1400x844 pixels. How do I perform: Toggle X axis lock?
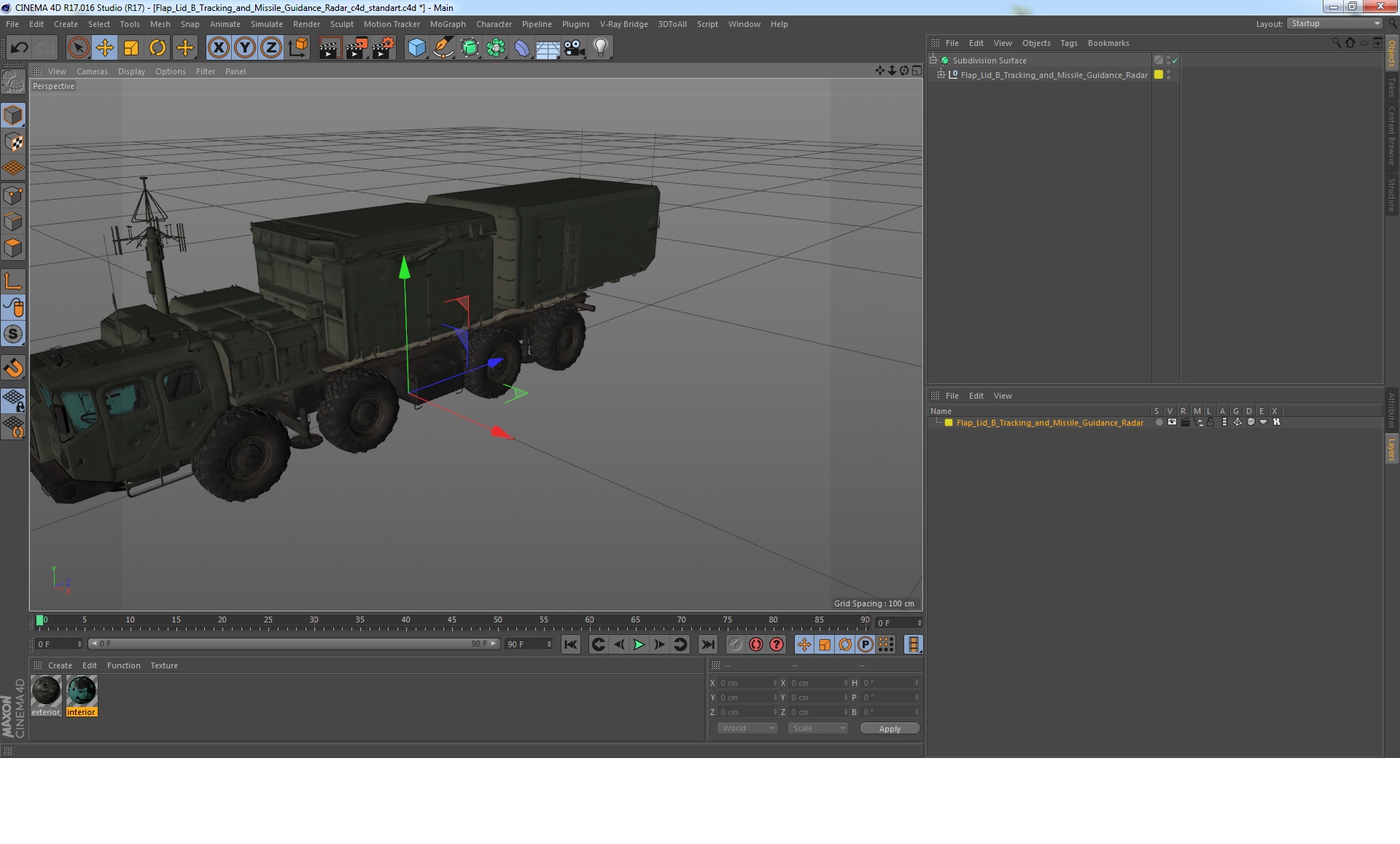(x=218, y=48)
